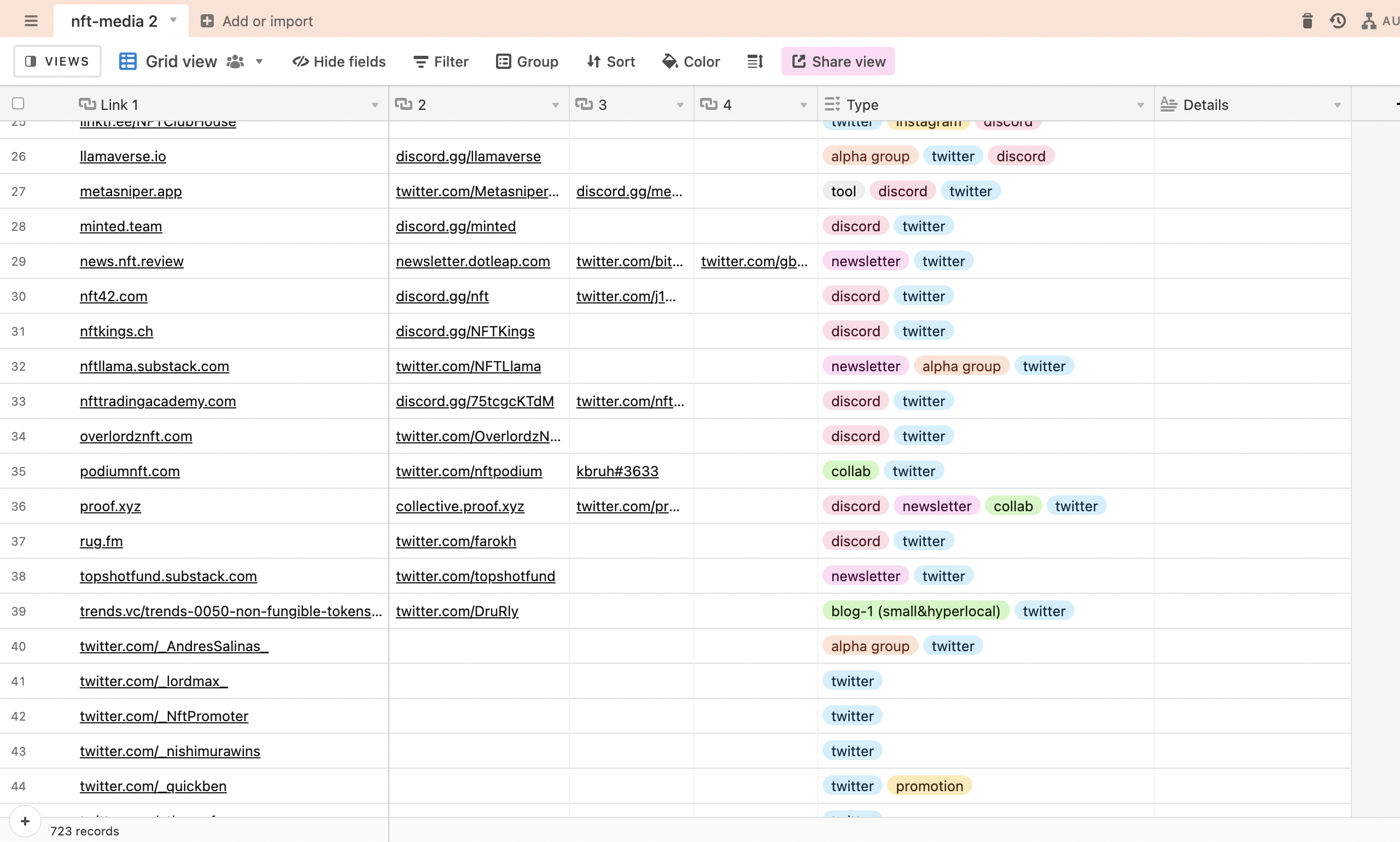
Task: Open nft-media 2 table dropdown arrow
Action: (174, 20)
